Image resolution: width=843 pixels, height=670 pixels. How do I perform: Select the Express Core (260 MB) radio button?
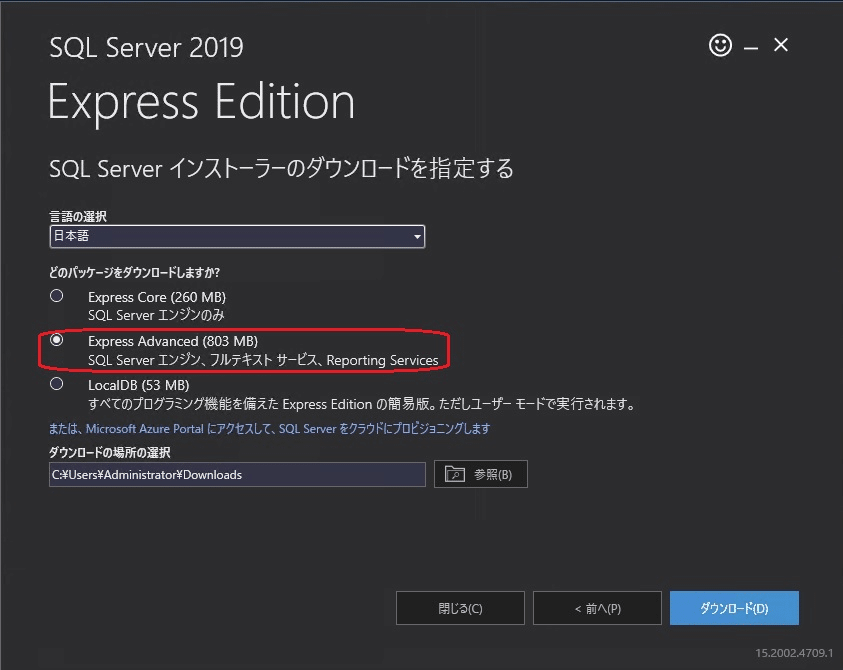pyautogui.click(x=56, y=296)
